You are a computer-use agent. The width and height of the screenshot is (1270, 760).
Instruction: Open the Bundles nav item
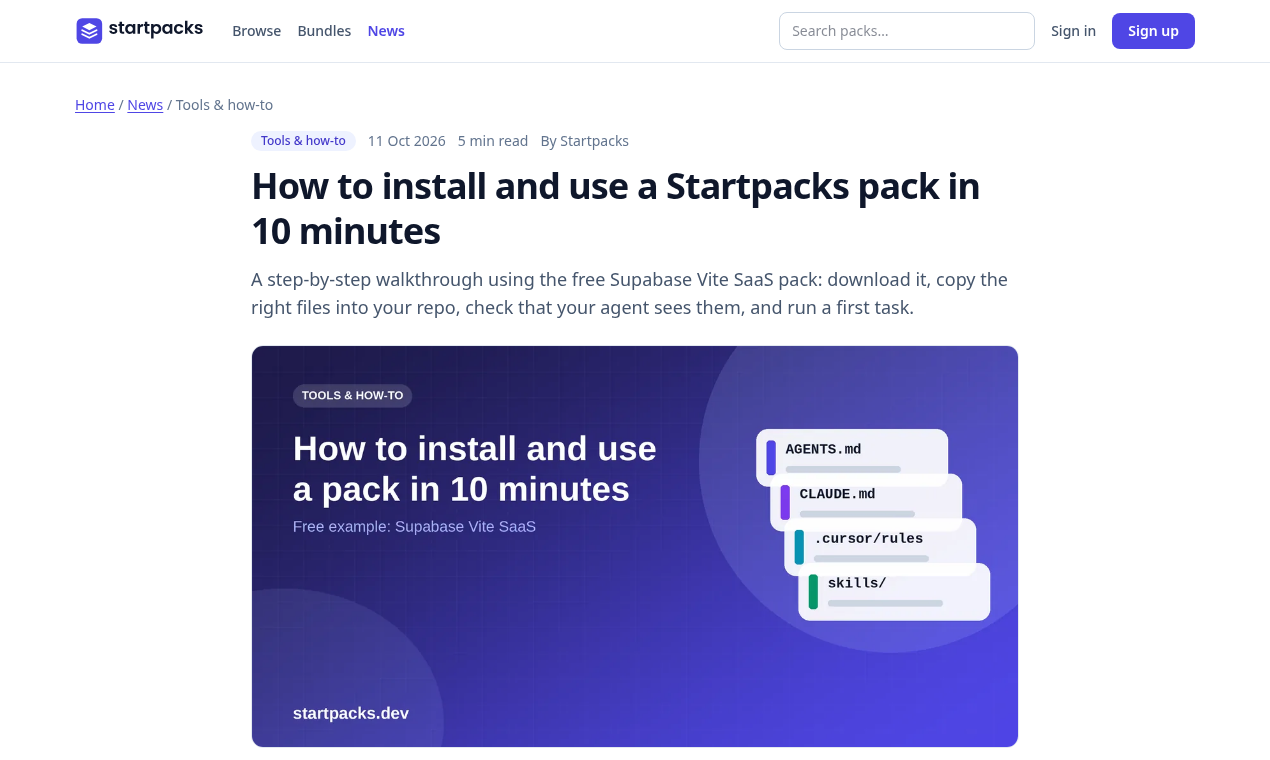[324, 31]
